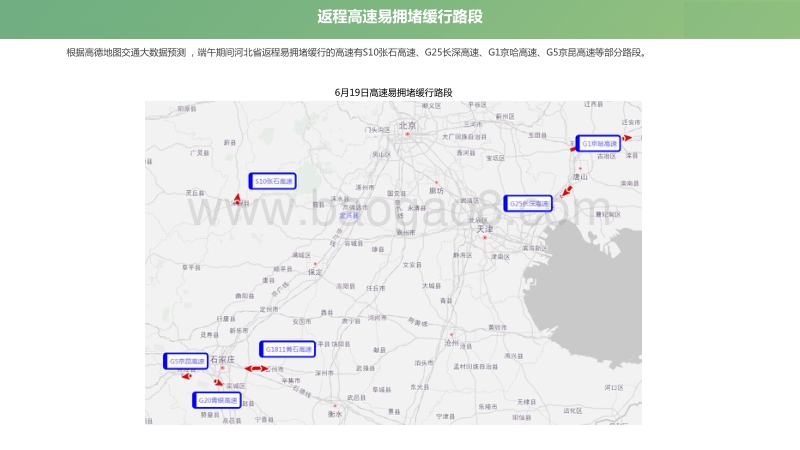Click the 宝坻区 map label
The width and height of the screenshot is (800, 450).
click(495, 158)
